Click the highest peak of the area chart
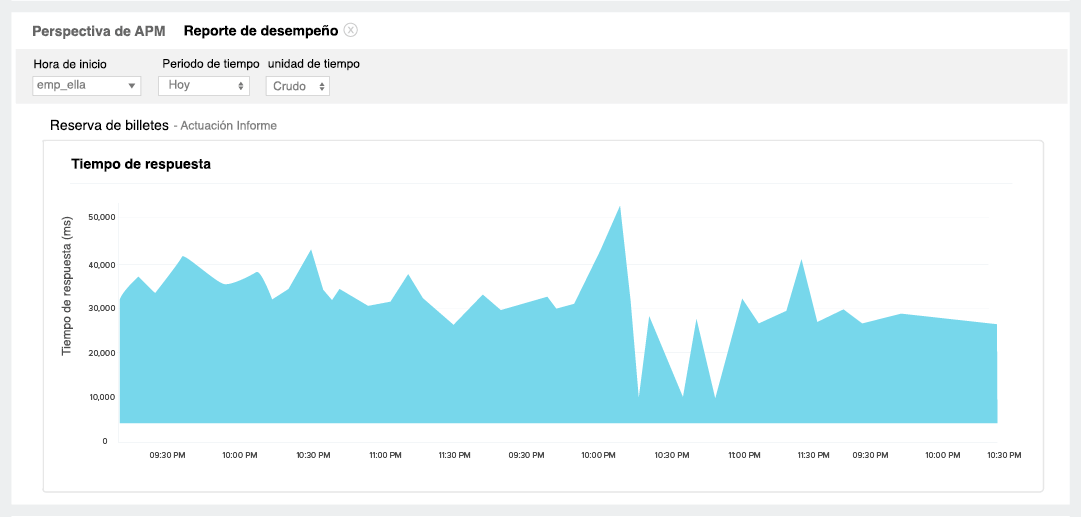Viewport: 1081px width, 517px height. click(620, 207)
